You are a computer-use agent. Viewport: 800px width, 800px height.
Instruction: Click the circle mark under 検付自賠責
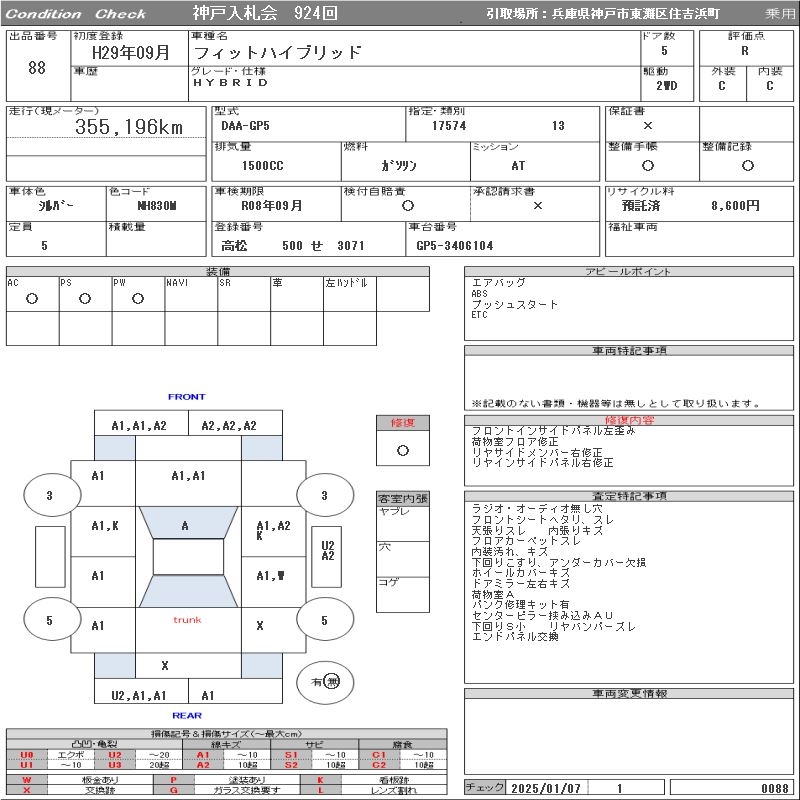click(408, 206)
